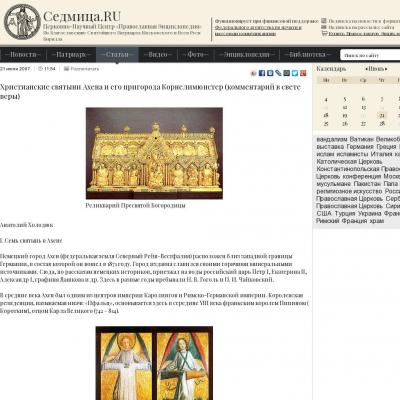The width and height of the screenshot is (400, 400).
Task: Click the Католическая Церковь tag link
Action: coord(349,162)
